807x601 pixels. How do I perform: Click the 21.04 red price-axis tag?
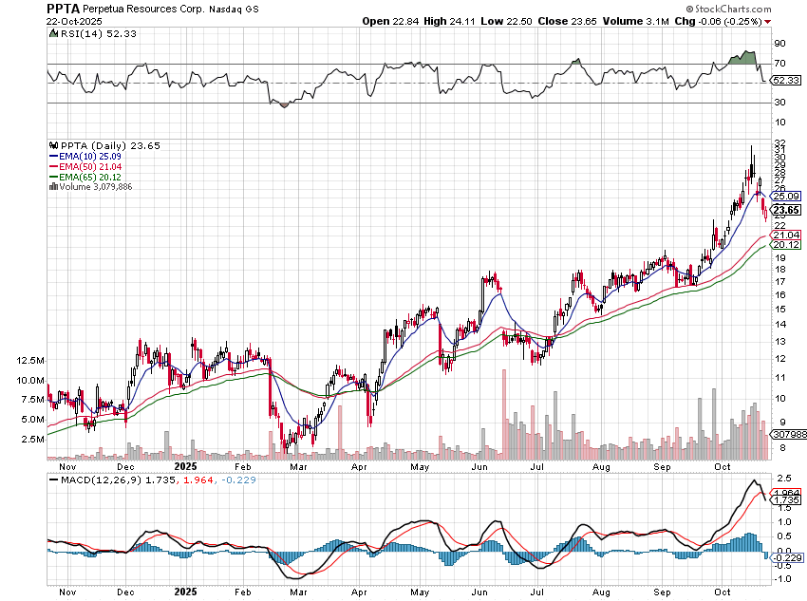(x=786, y=235)
